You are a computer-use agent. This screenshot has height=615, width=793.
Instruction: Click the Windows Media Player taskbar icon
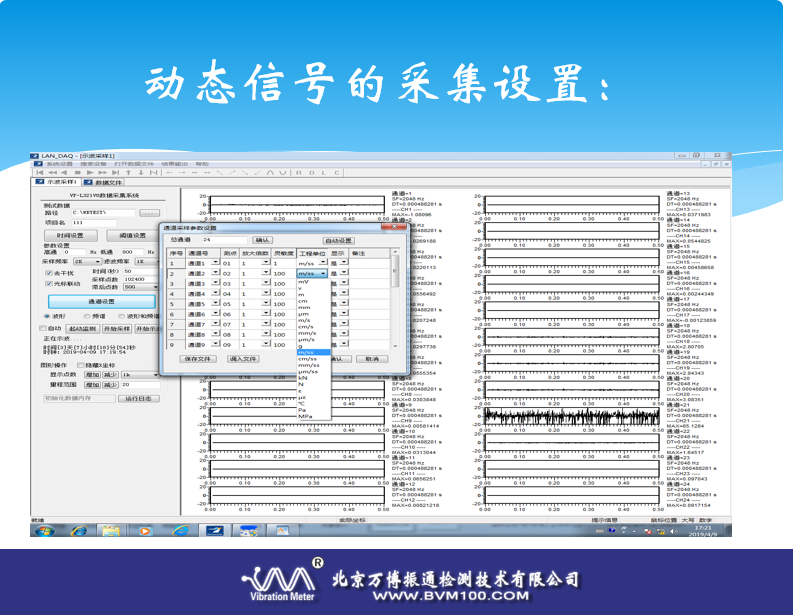point(145,530)
